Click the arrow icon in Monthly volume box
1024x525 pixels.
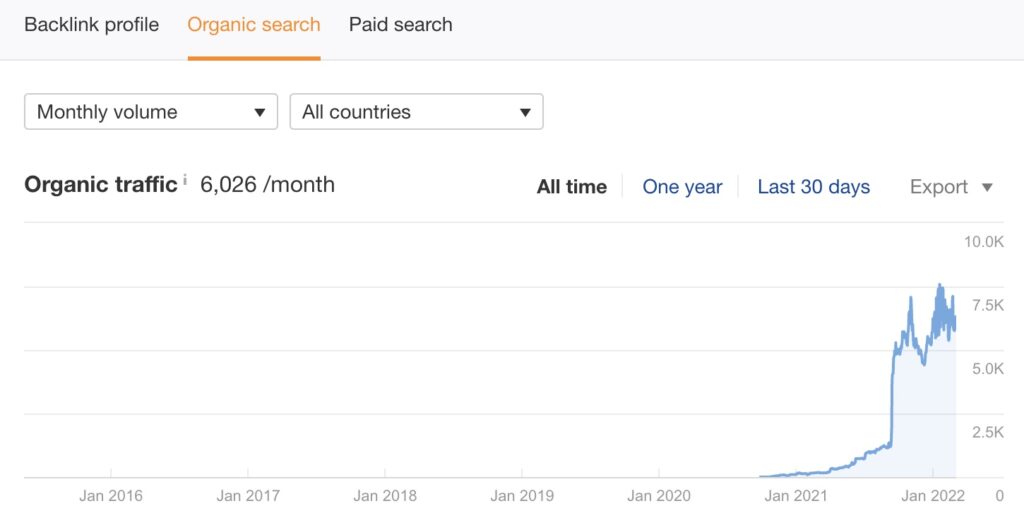260,113
